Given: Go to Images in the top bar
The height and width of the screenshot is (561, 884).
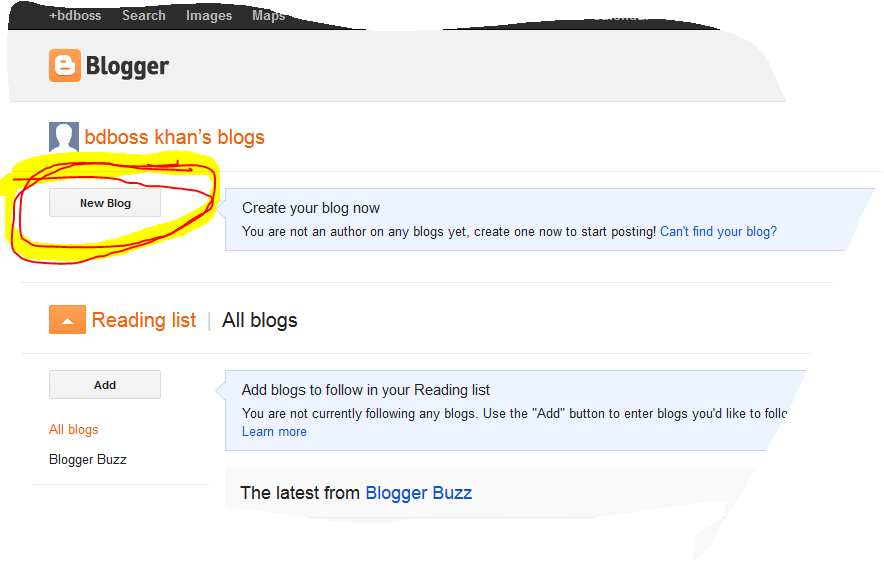Looking at the screenshot, I should pos(209,16).
